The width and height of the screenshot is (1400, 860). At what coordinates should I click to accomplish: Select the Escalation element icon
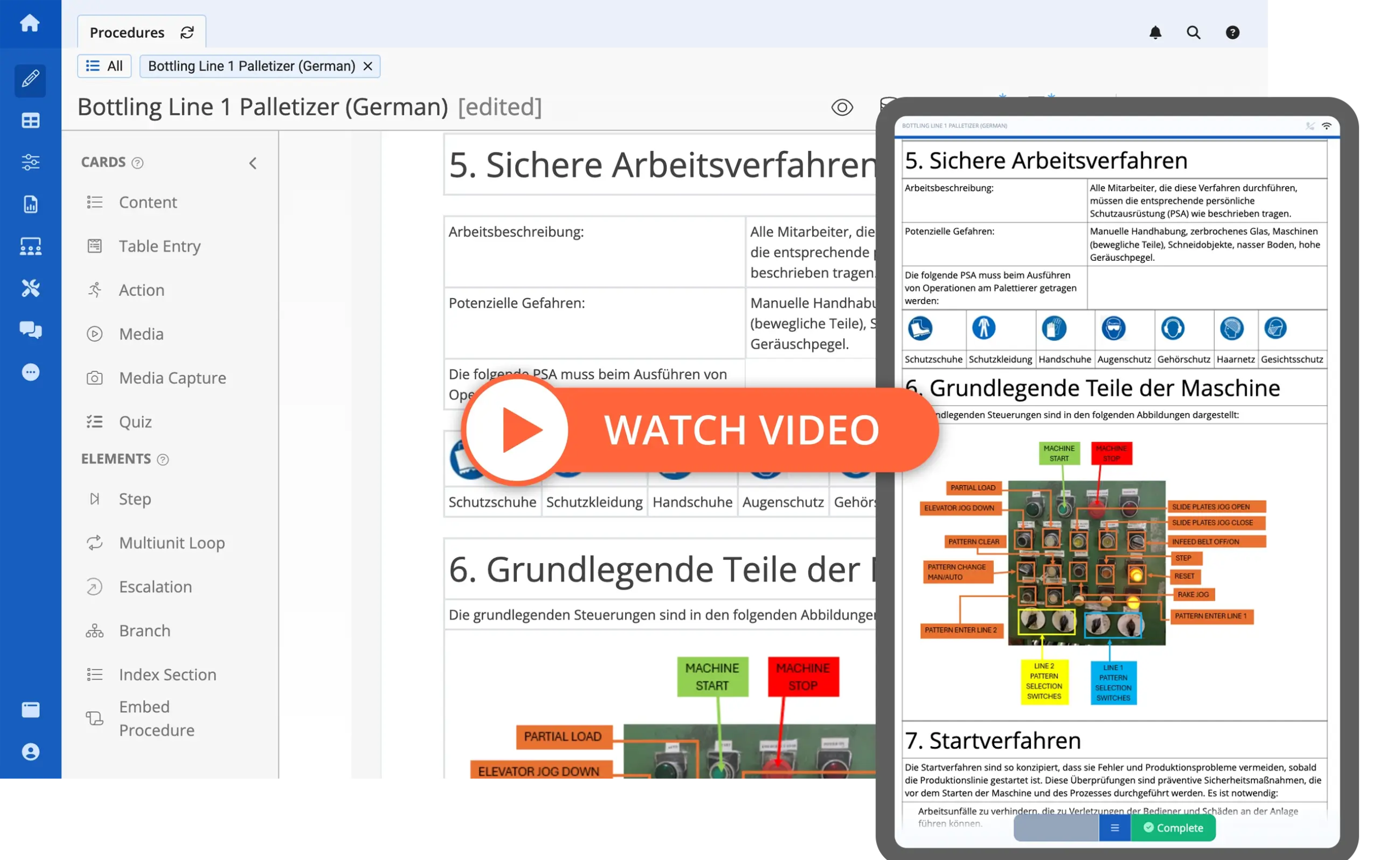95,586
